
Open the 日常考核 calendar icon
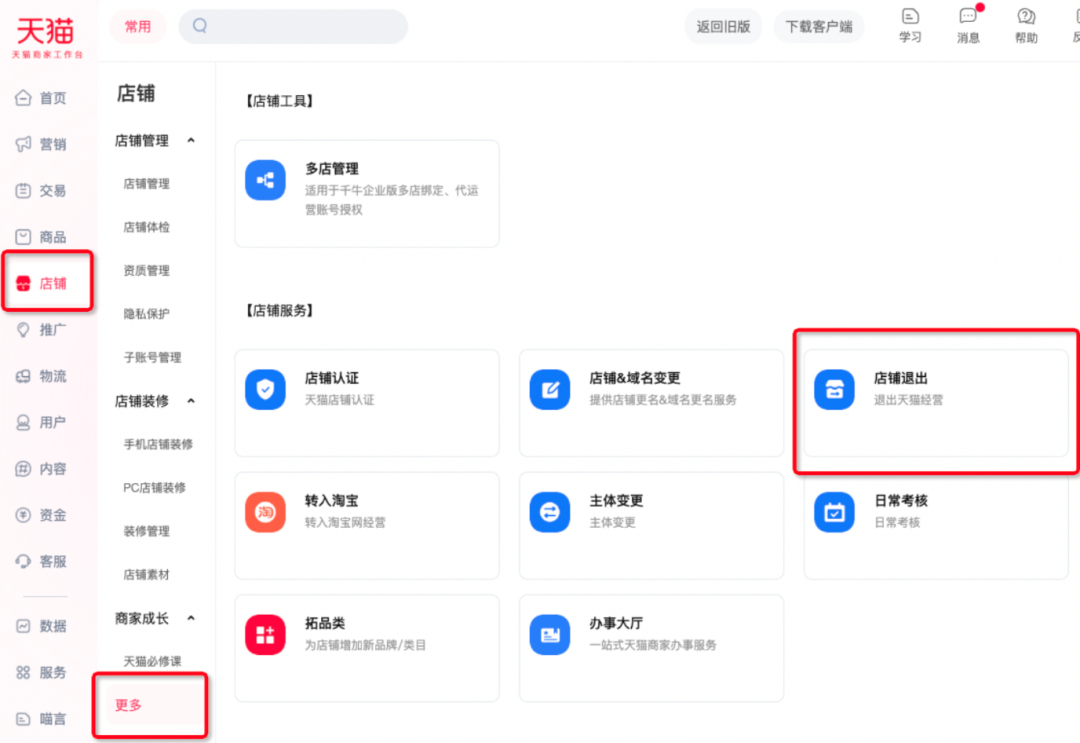834,512
